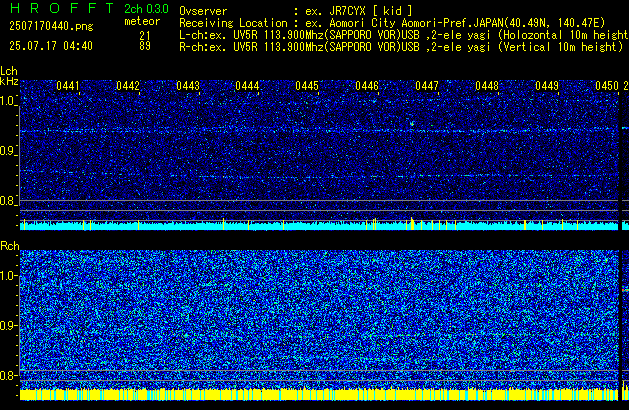
Task: Select the 0443 time marker
Action: [188, 86]
